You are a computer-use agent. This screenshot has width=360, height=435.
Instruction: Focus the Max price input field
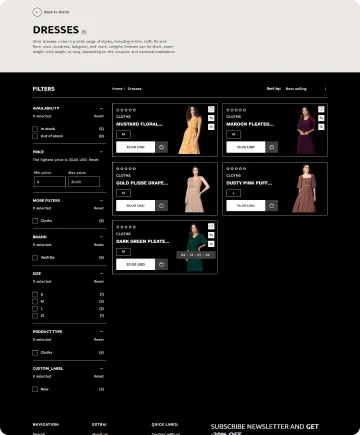pos(84,182)
